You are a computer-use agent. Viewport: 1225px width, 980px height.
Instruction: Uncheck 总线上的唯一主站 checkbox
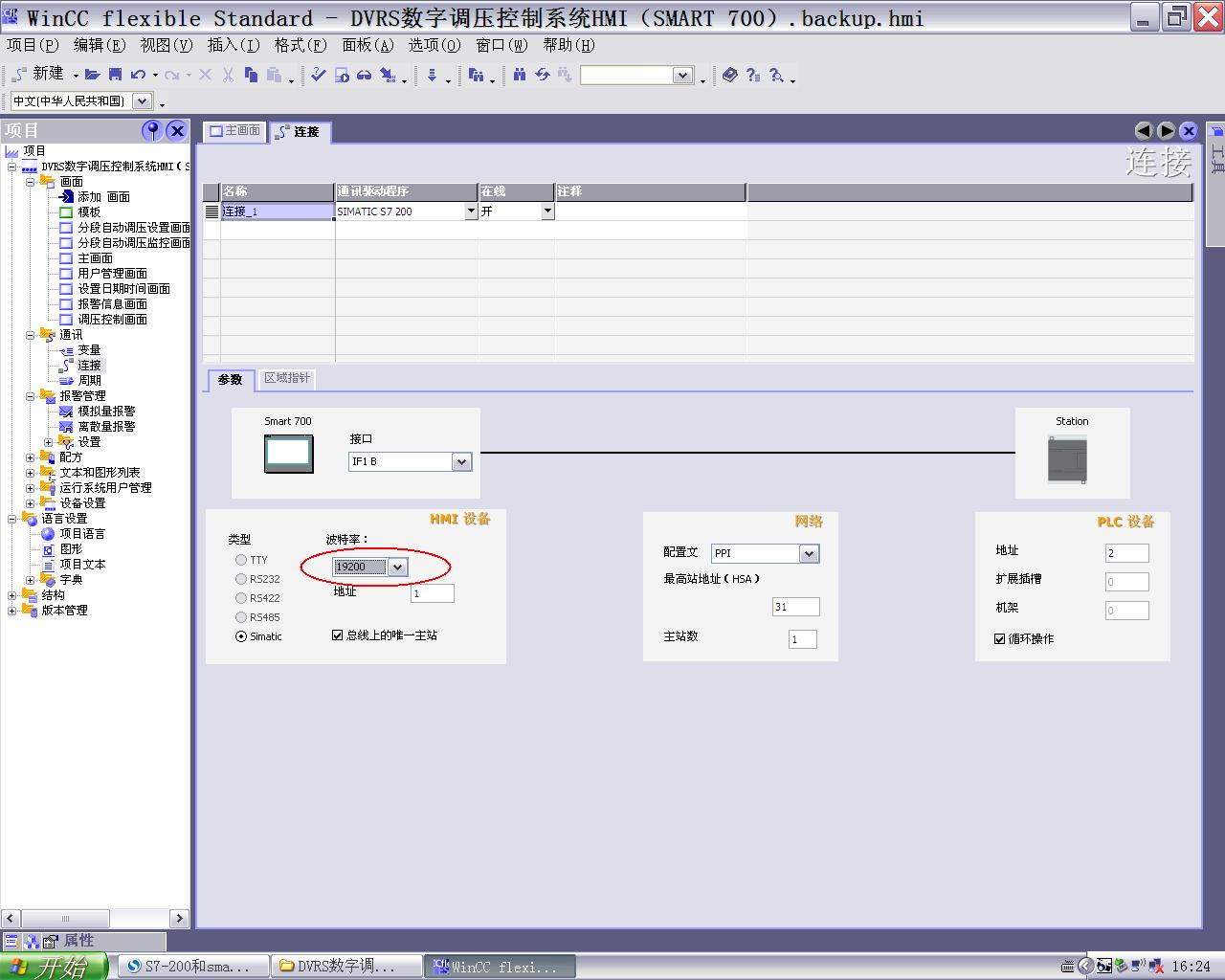337,634
